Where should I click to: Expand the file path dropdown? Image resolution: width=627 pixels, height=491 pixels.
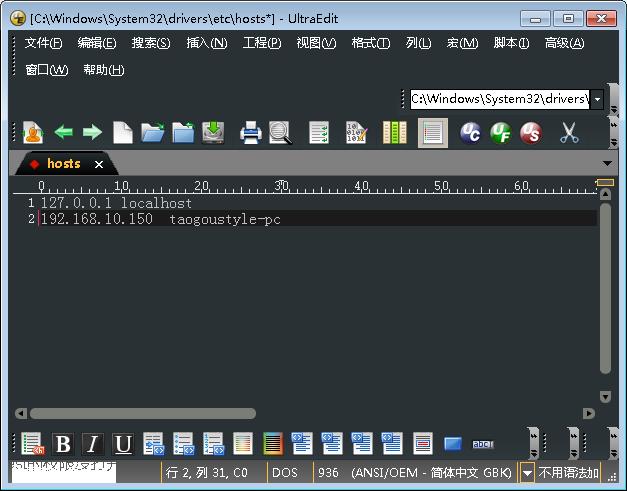[597, 99]
